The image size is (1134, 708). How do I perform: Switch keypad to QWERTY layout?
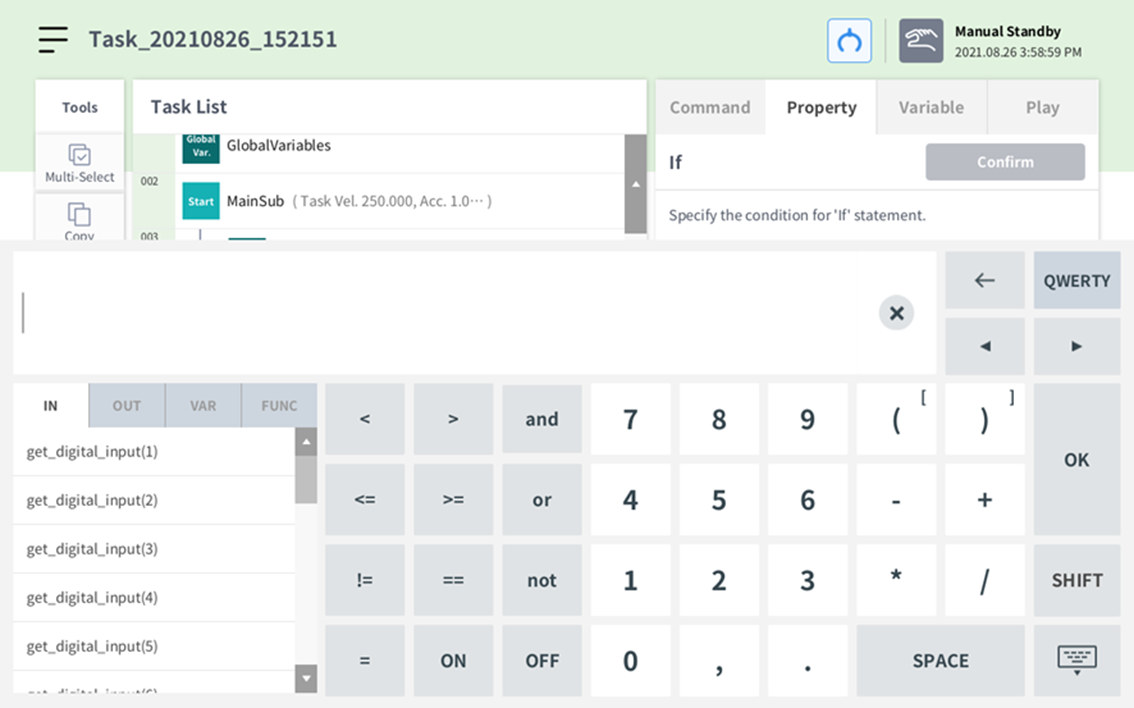[1076, 281]
